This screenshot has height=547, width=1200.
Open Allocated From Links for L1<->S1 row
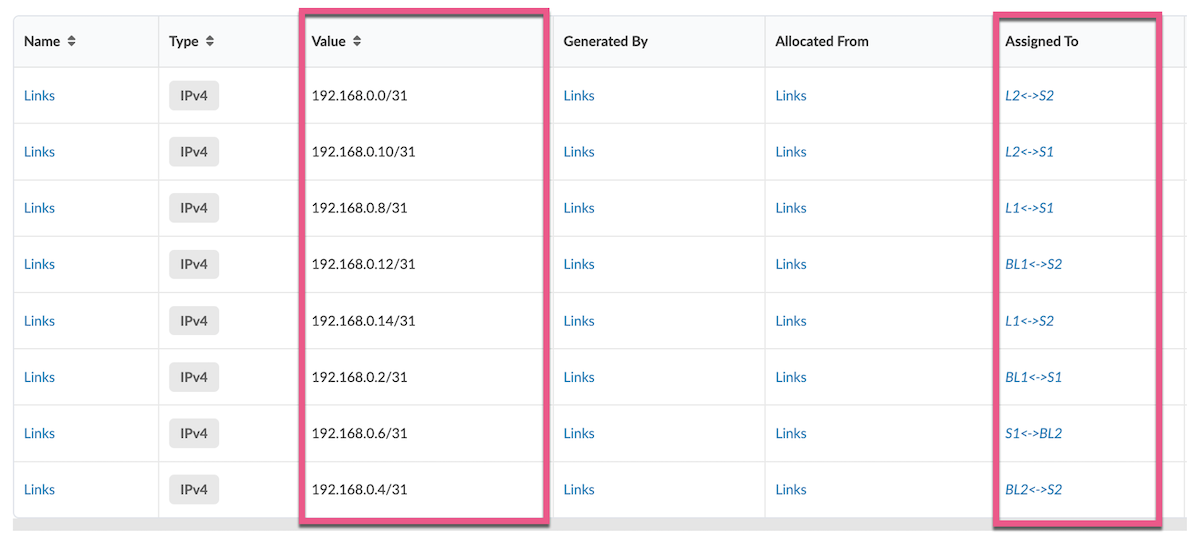pyautogui.click(x=791, y=208)
